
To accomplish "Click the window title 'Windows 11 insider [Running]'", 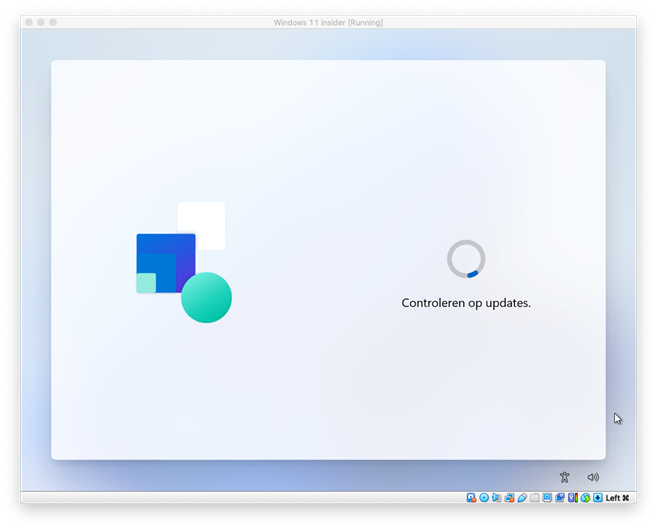I will (328, 23).
